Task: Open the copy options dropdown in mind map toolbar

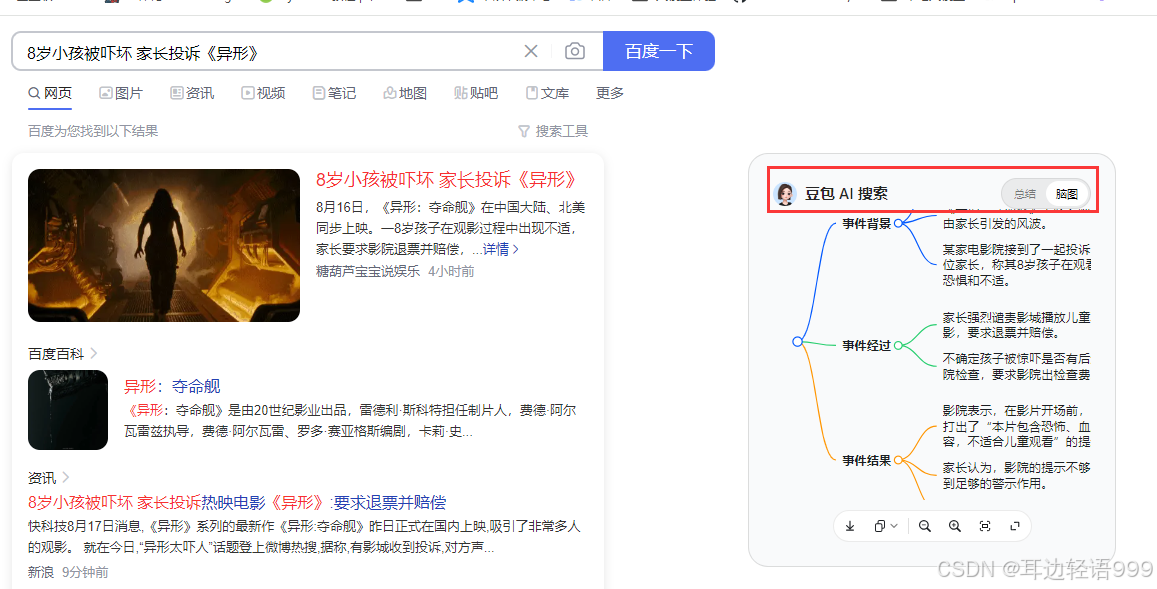Action: [x=885, y=526]
